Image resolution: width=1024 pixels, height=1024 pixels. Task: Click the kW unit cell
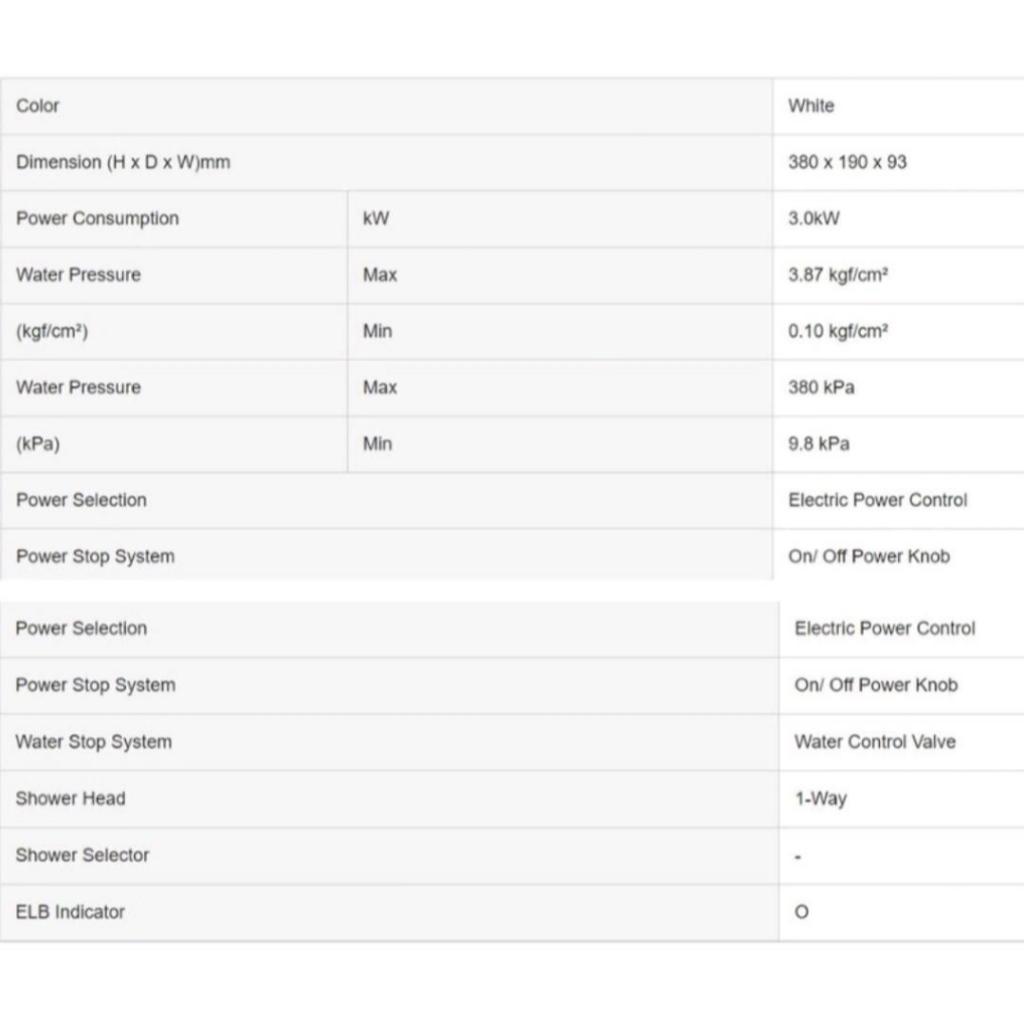click(560, 219)
